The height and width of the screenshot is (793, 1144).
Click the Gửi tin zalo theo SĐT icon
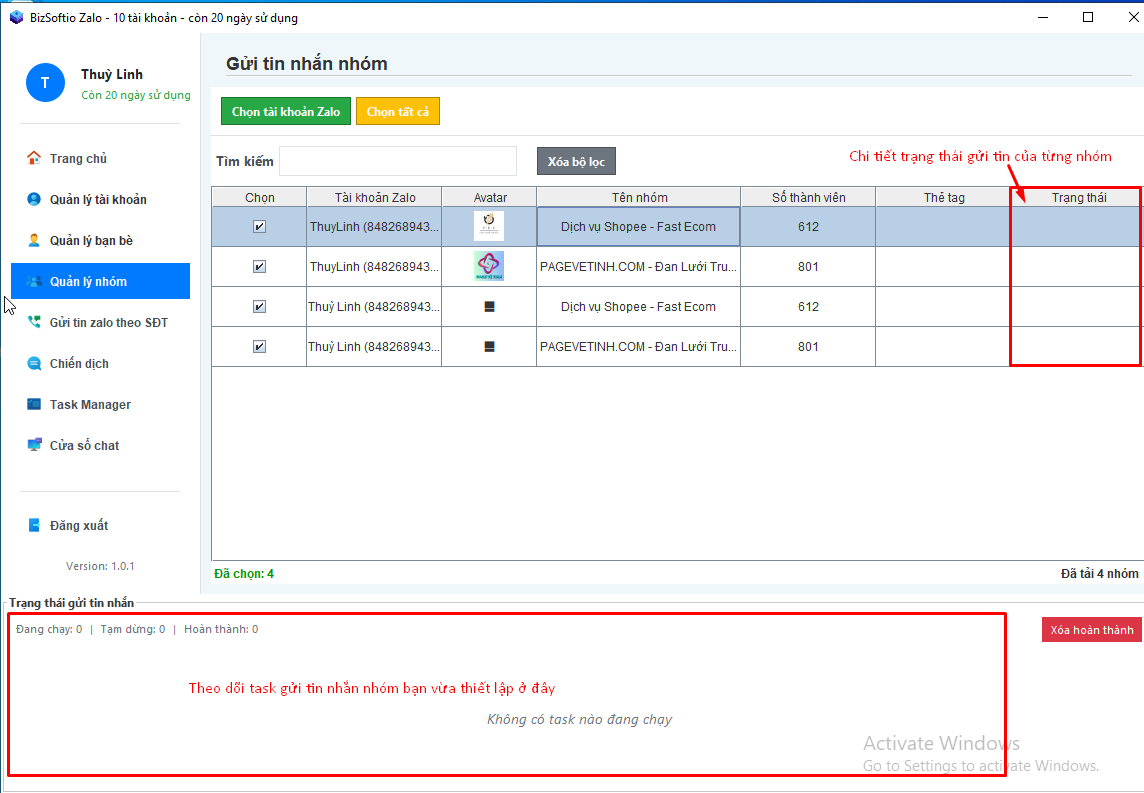34,322
